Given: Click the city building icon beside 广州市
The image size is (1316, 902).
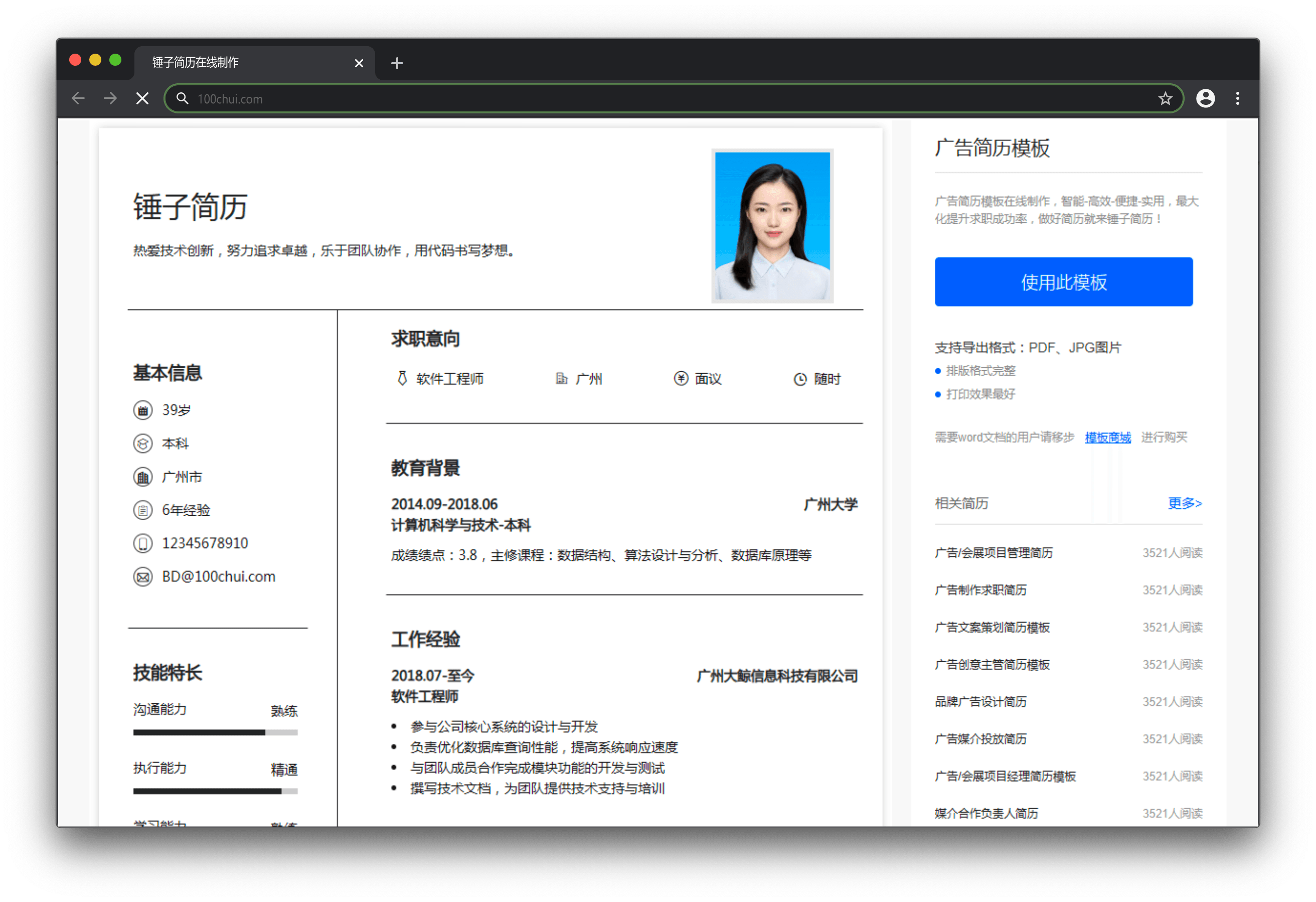Looking at the screenshot, I should [143, 477].
